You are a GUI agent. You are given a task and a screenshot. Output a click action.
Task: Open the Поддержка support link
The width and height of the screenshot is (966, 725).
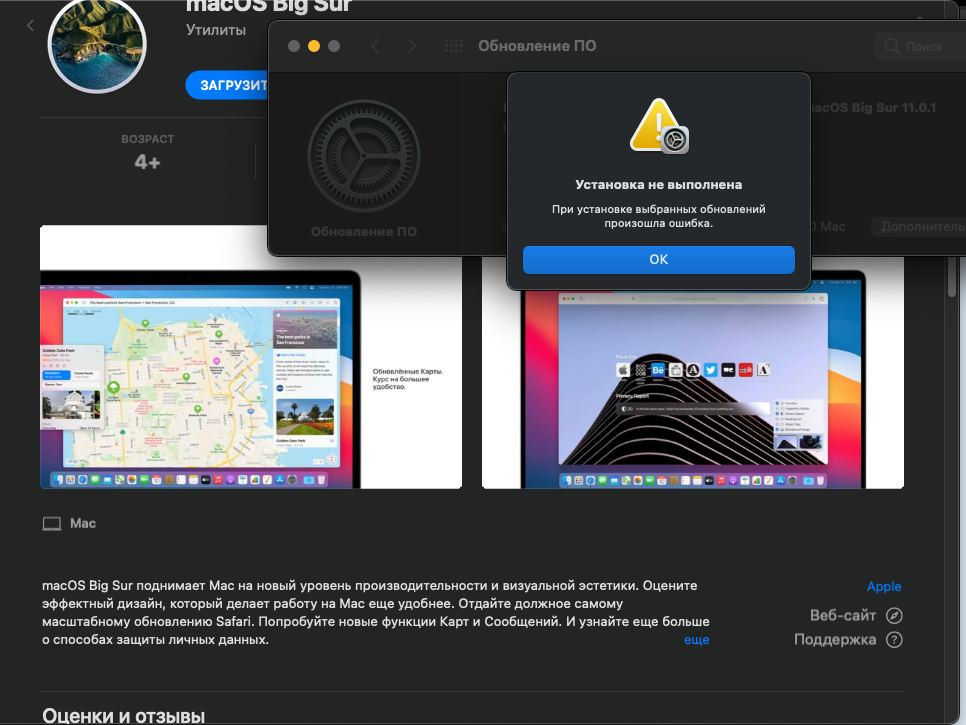point(835,640)
